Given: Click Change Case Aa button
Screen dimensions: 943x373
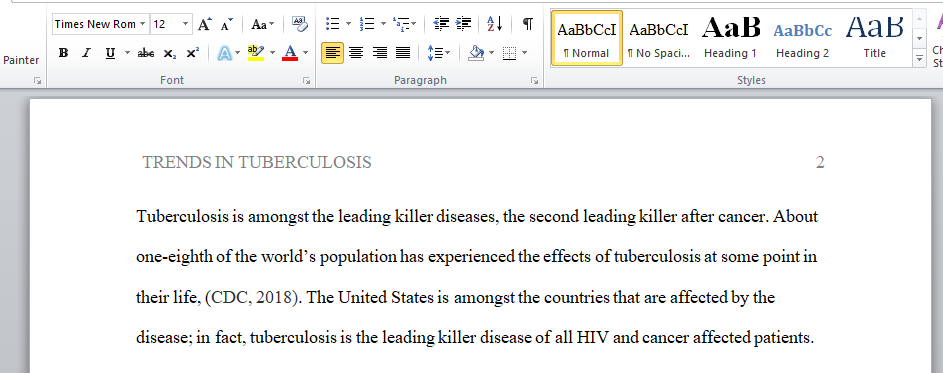Looking at the screenshot, I should click(262, 24).
